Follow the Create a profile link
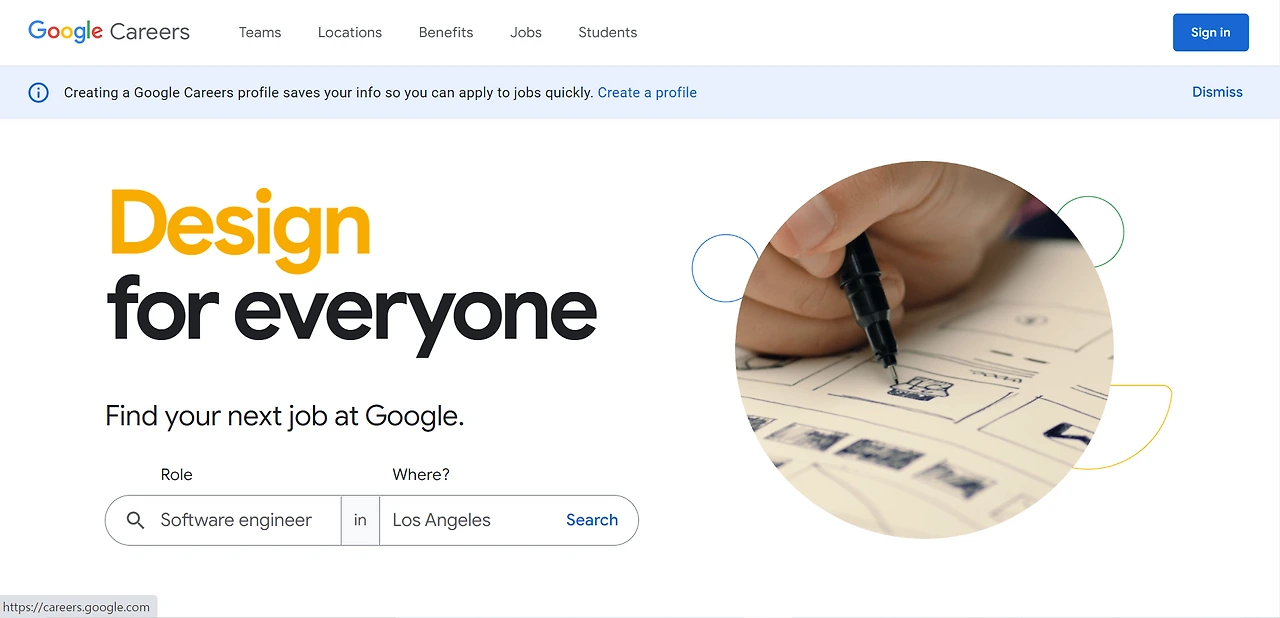This screenshot has width=1280, height=618. [647, 92]
